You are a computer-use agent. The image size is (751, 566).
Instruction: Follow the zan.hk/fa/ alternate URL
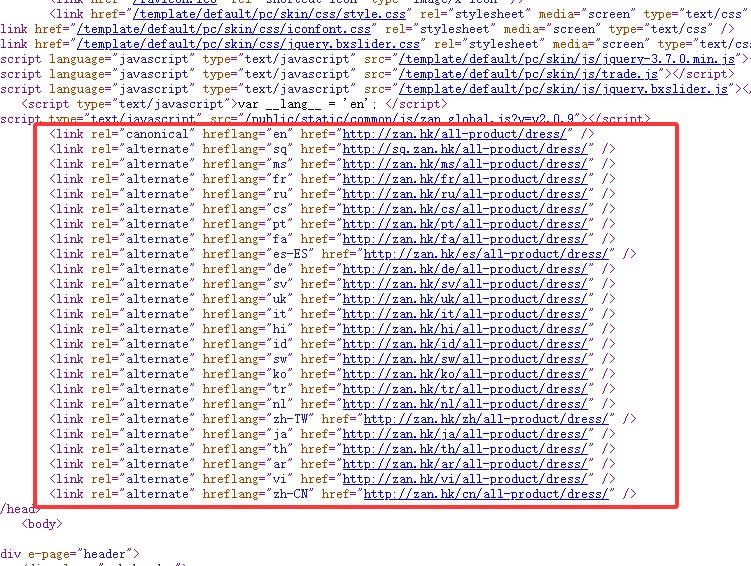coord(465,239)
